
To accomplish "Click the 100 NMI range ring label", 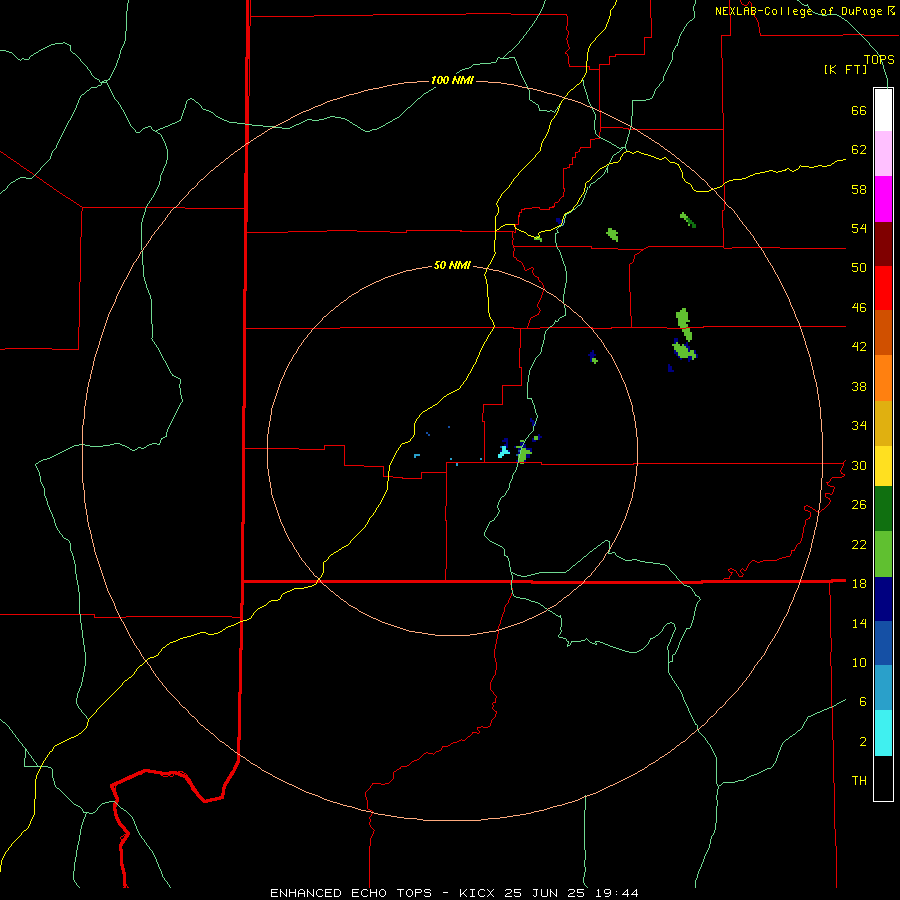I will pyautogui.click(x=452, y=80).
